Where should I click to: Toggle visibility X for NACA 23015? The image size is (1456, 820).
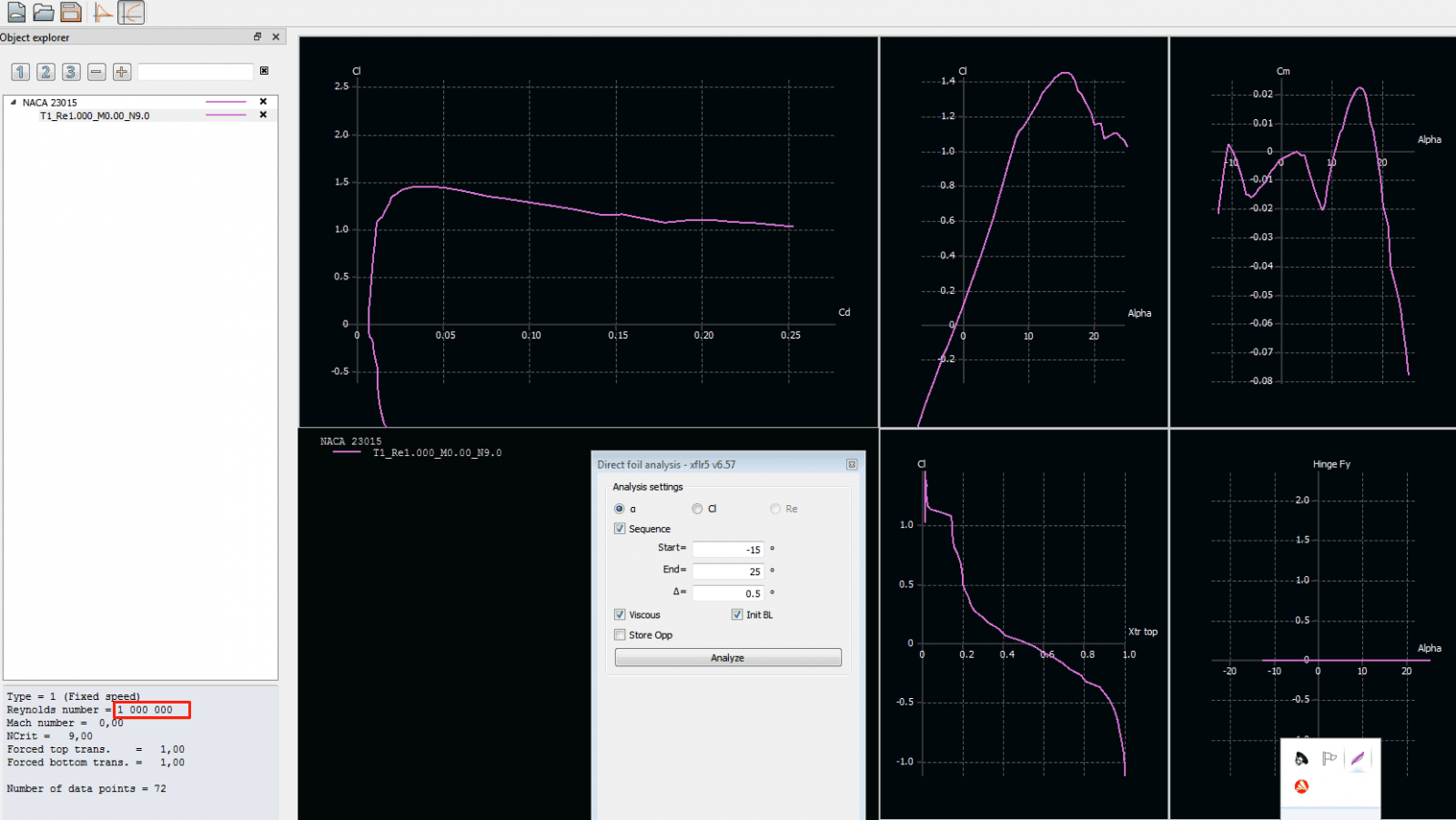click(263, 102)
